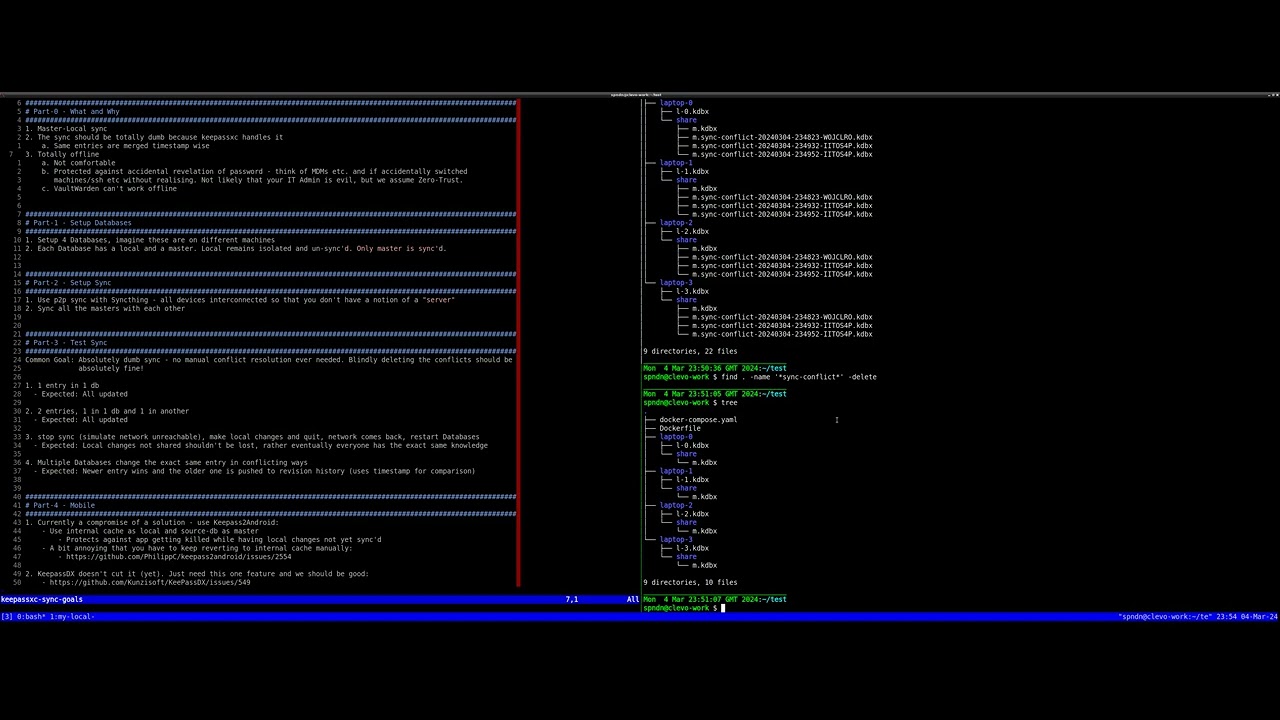This screenshot has height=720, width=1280.
Task: Click the timestamp prompt line 'Mon 4 Mar 23:51:05 GMT 2024:~/test'
Action: coord(715,394)
